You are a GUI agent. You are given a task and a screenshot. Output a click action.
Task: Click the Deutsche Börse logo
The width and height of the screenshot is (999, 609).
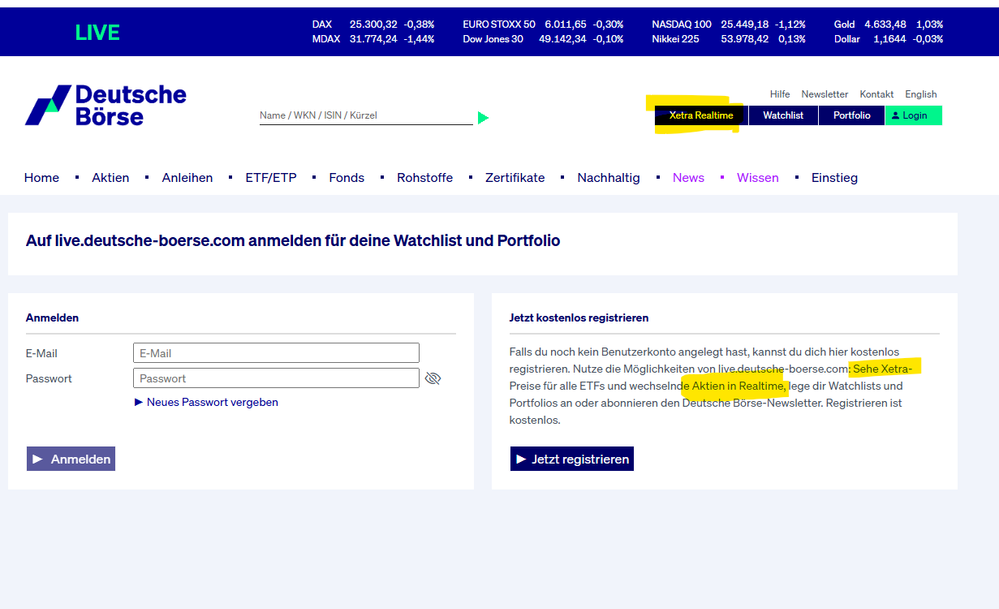[106, 105]
